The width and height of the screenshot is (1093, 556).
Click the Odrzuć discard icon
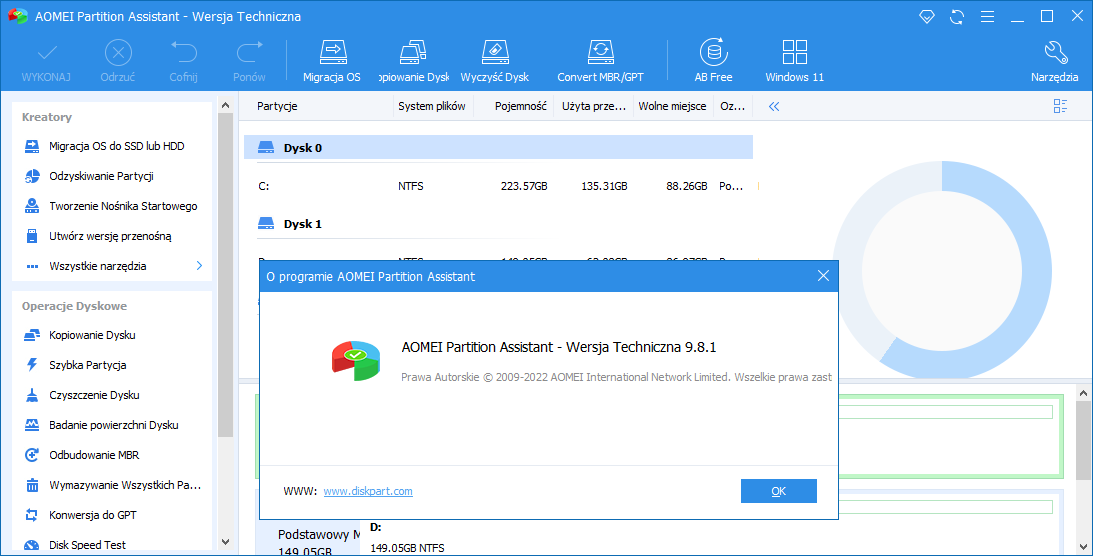pyautogui.click(x=118, y=53)
